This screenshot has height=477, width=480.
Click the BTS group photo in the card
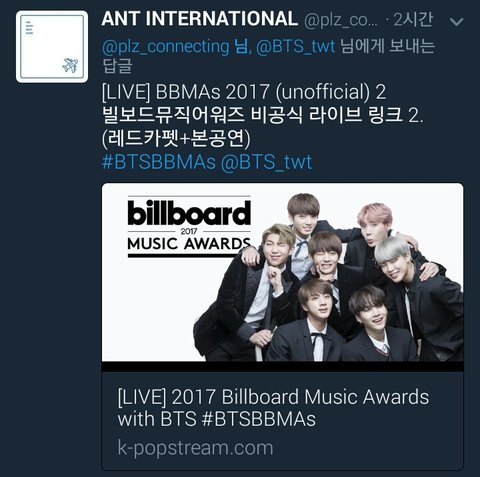(328, 277)
